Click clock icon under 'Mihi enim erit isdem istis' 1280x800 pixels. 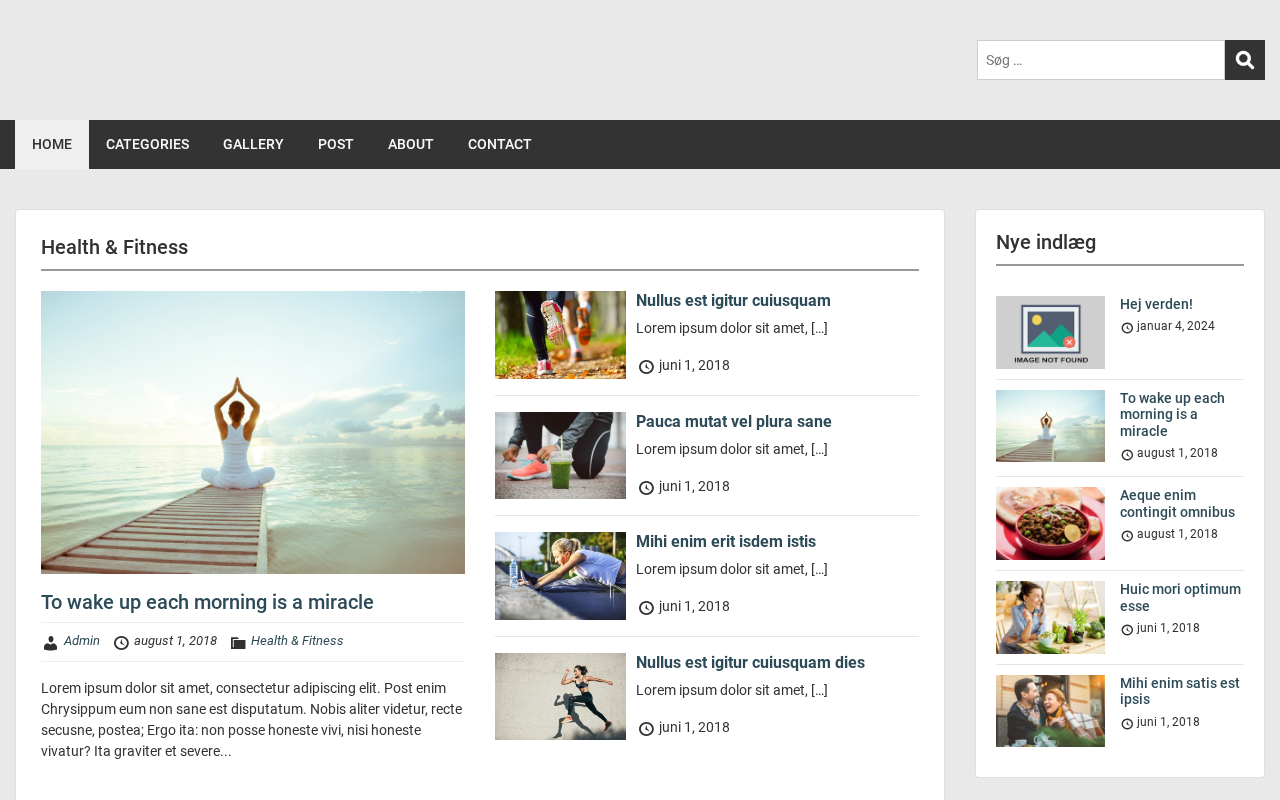646,608
